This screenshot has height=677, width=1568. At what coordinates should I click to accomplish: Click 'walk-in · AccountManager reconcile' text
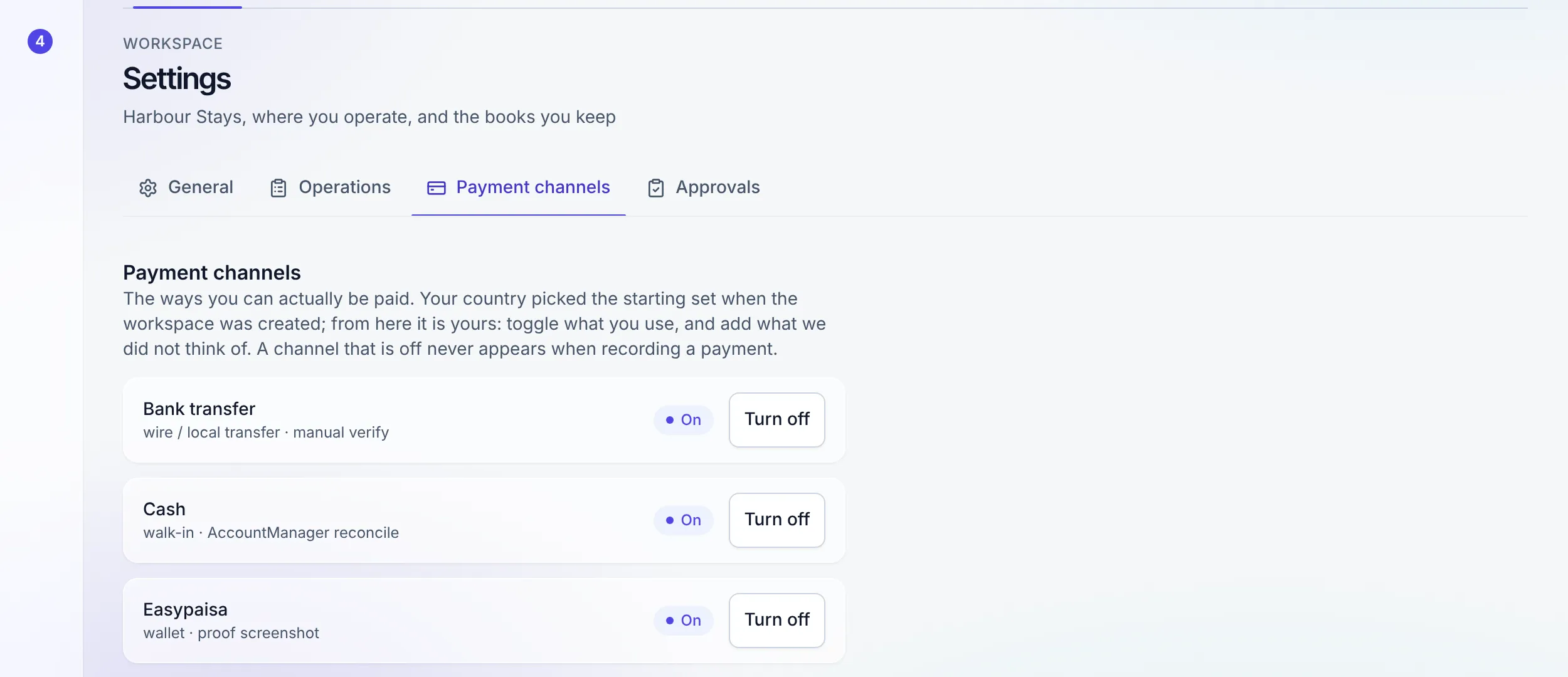(x=271, y=533)
